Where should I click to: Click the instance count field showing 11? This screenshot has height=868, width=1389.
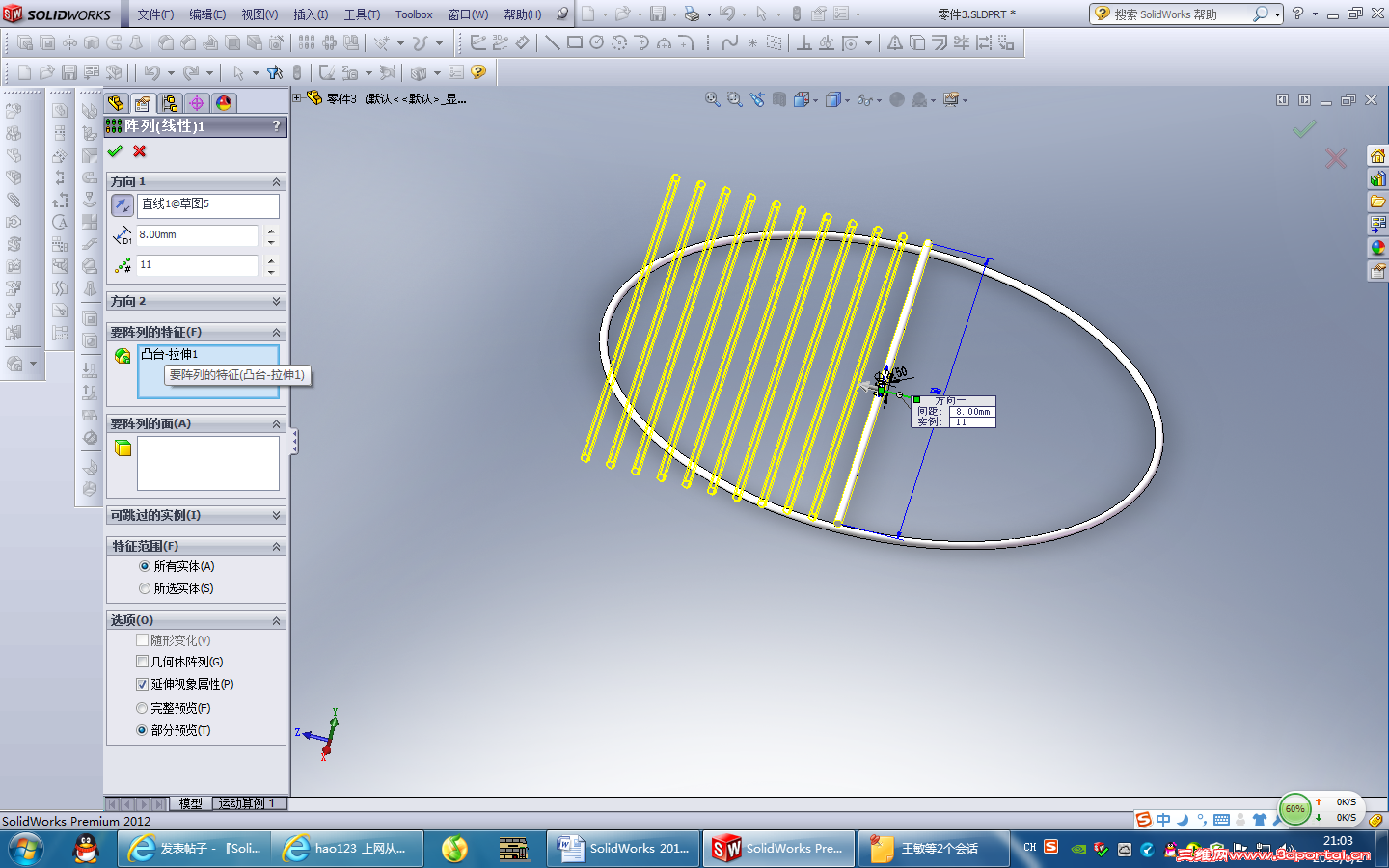pyautogui.click(x=198, y=265)
